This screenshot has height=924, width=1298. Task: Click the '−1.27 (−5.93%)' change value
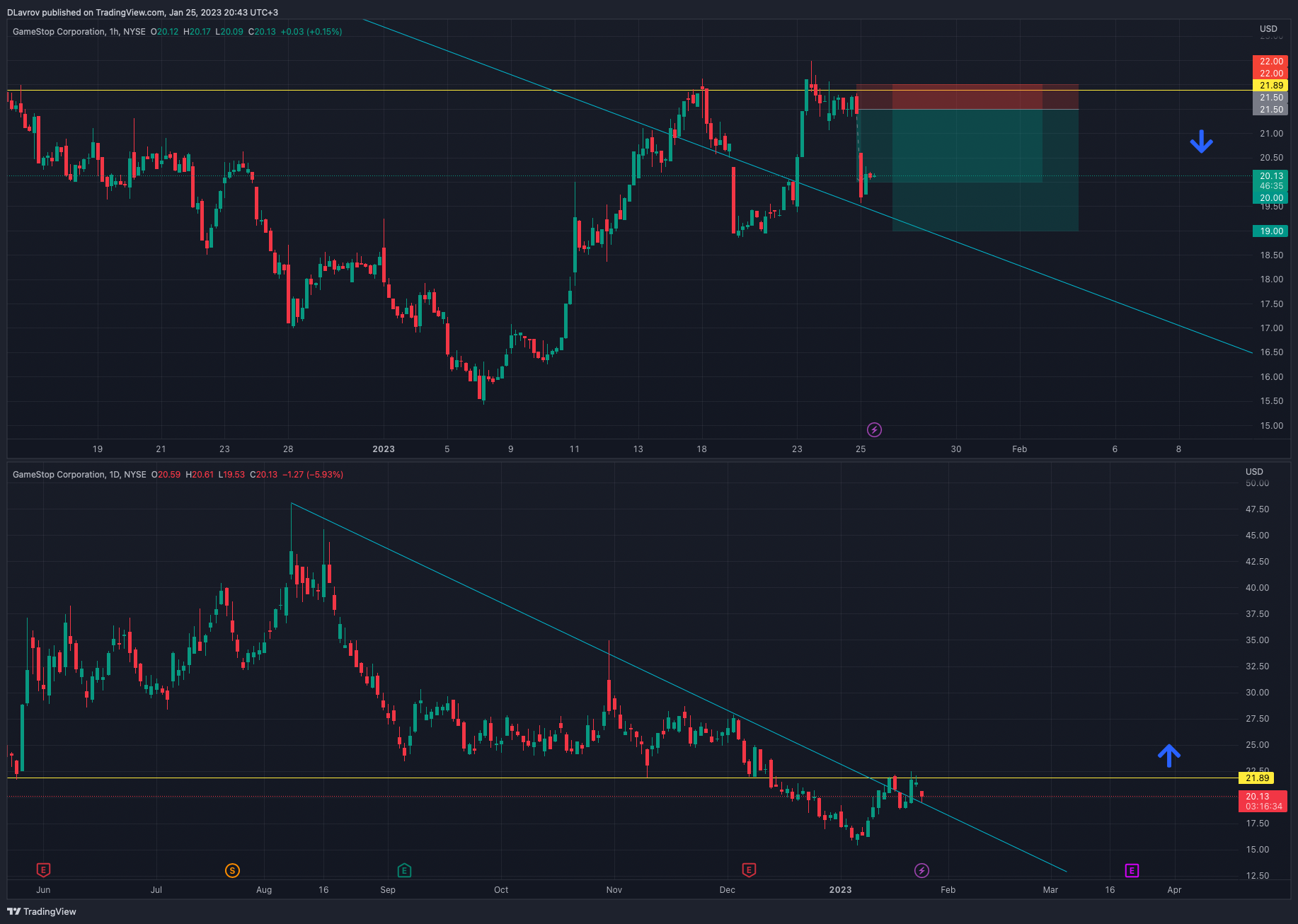coord(313,475)
